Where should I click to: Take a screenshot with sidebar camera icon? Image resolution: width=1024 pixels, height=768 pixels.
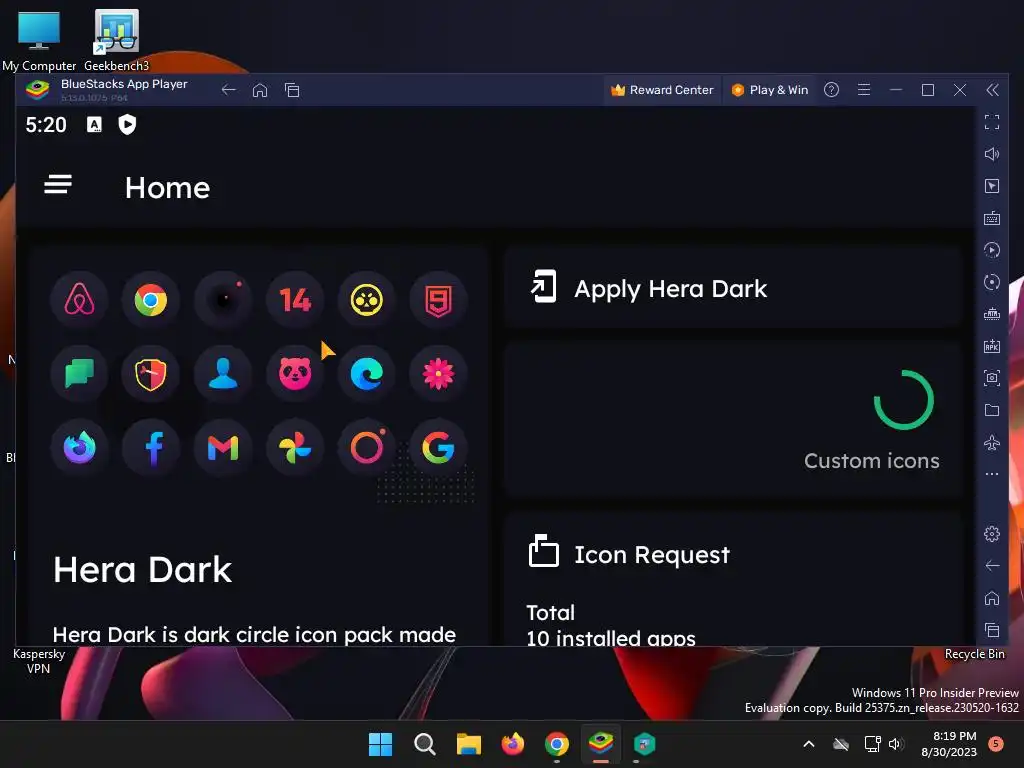(x=991, y=378)
